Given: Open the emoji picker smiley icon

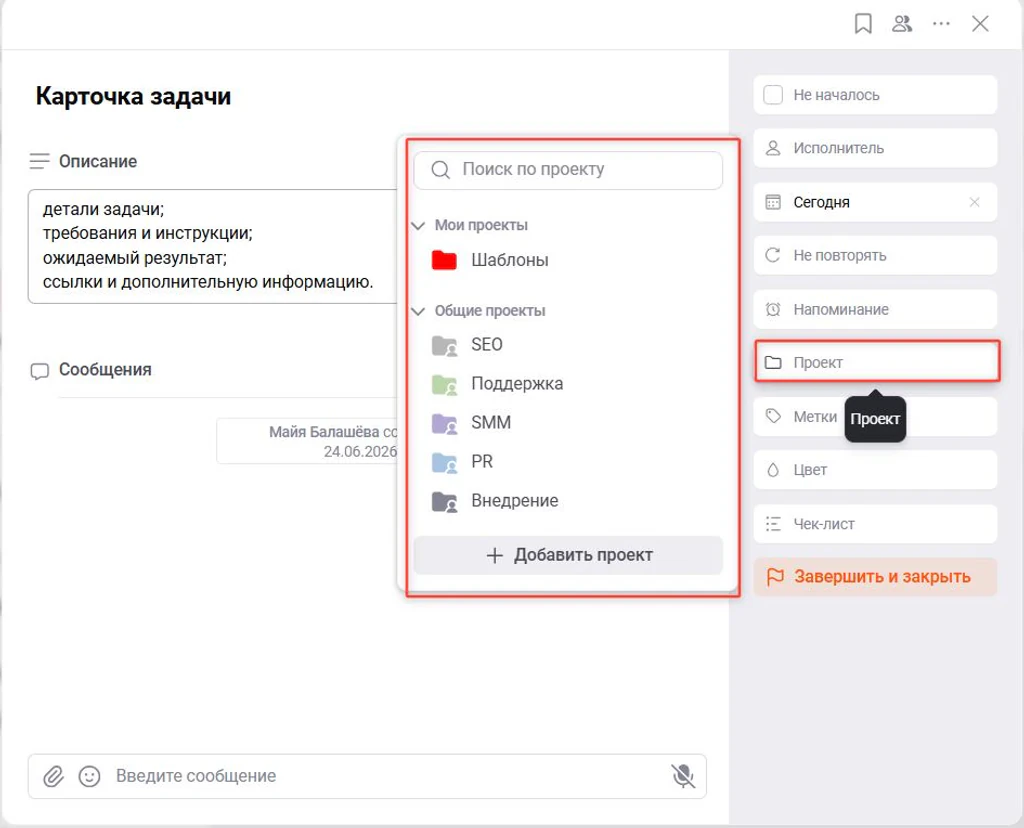Looking at the screenshot, I should click(x=89, y=776).
